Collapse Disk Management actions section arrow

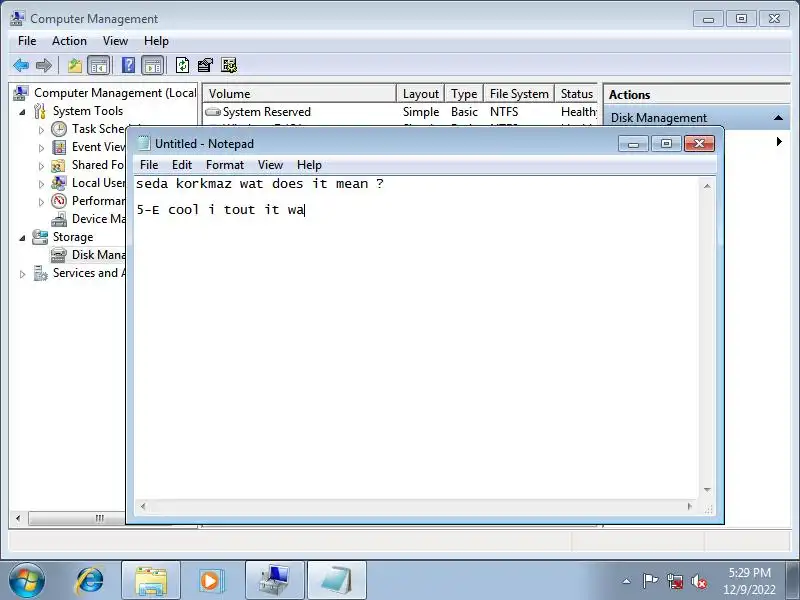[x=778, y=118]
